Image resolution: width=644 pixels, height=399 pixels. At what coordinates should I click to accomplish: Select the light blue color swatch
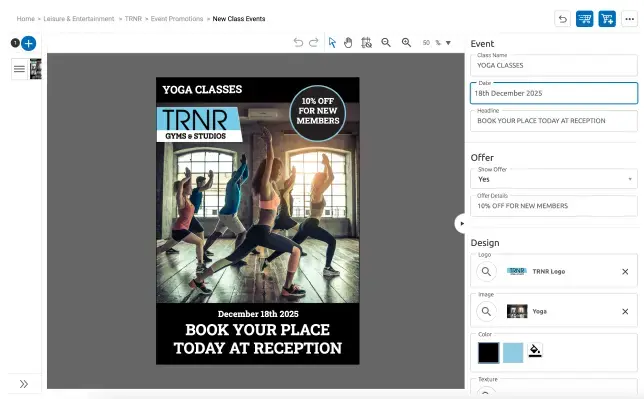[x=513, y=353]
